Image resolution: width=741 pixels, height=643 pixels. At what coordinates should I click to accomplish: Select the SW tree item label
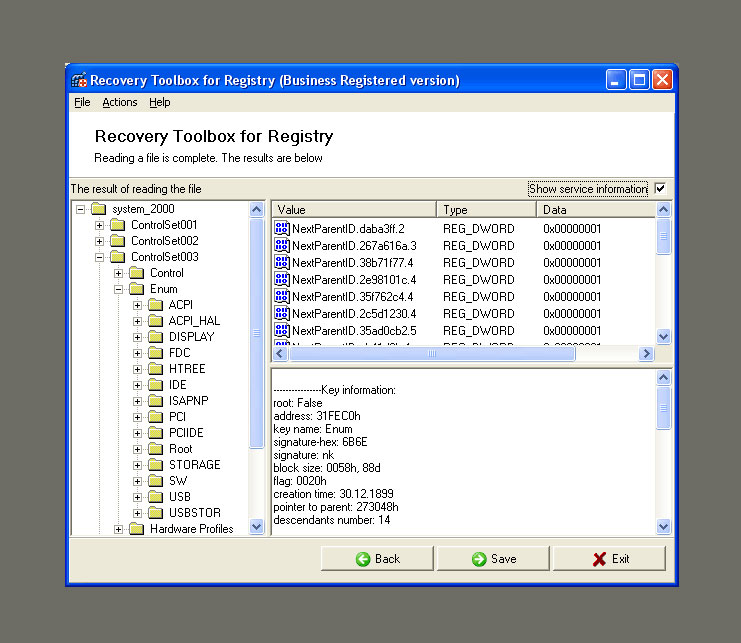[178, 480]
